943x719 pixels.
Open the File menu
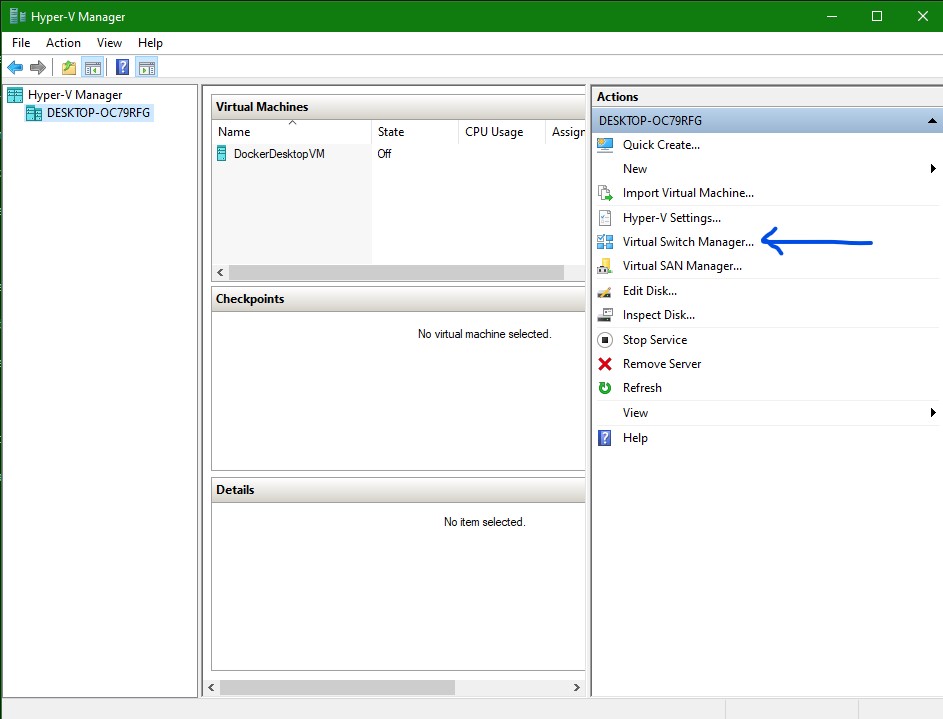[x=21, y=43]
